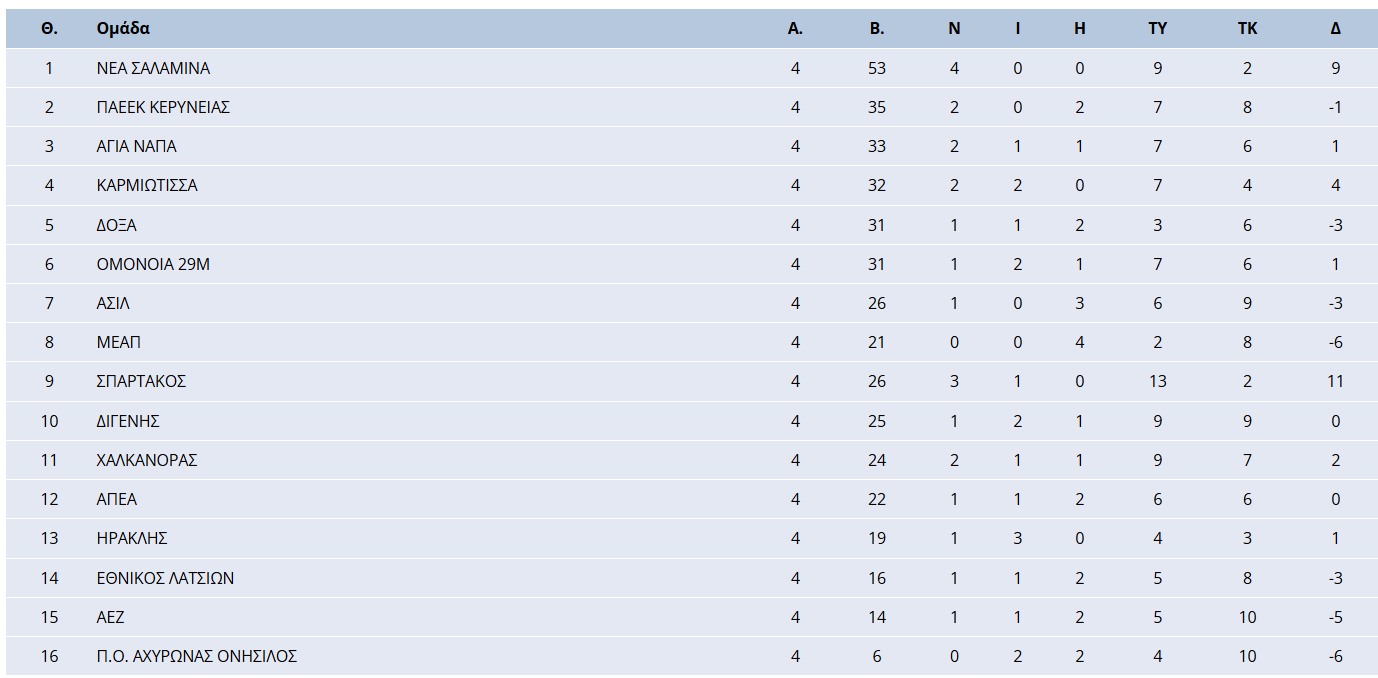
Task: Click Π.Ο. ΑΧΥΡΩΝΑΣ ΟΝΗΣΙΛΟΣ team name
Action: [197, 656]
